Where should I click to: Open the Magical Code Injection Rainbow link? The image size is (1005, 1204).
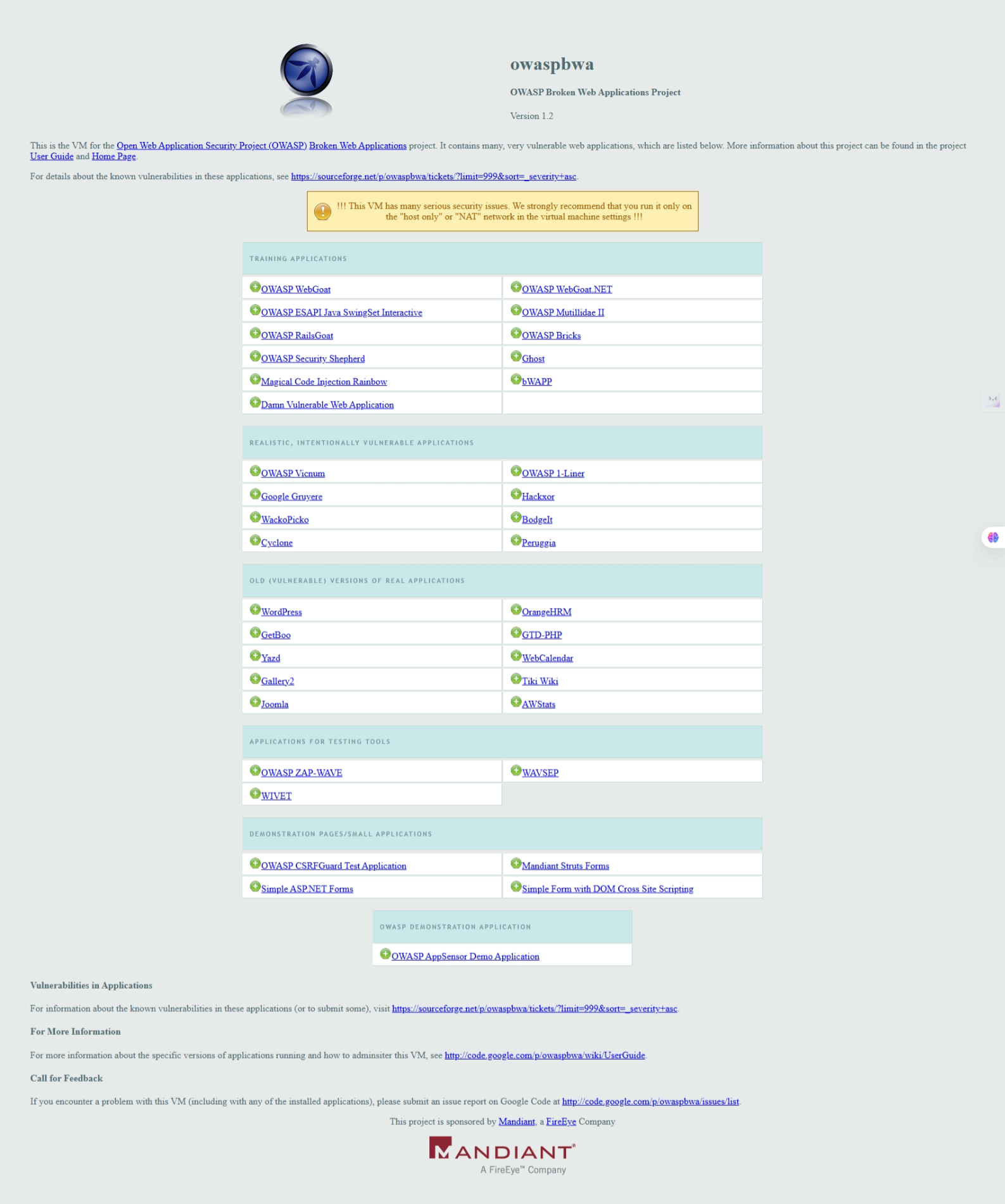pos(324,381)
